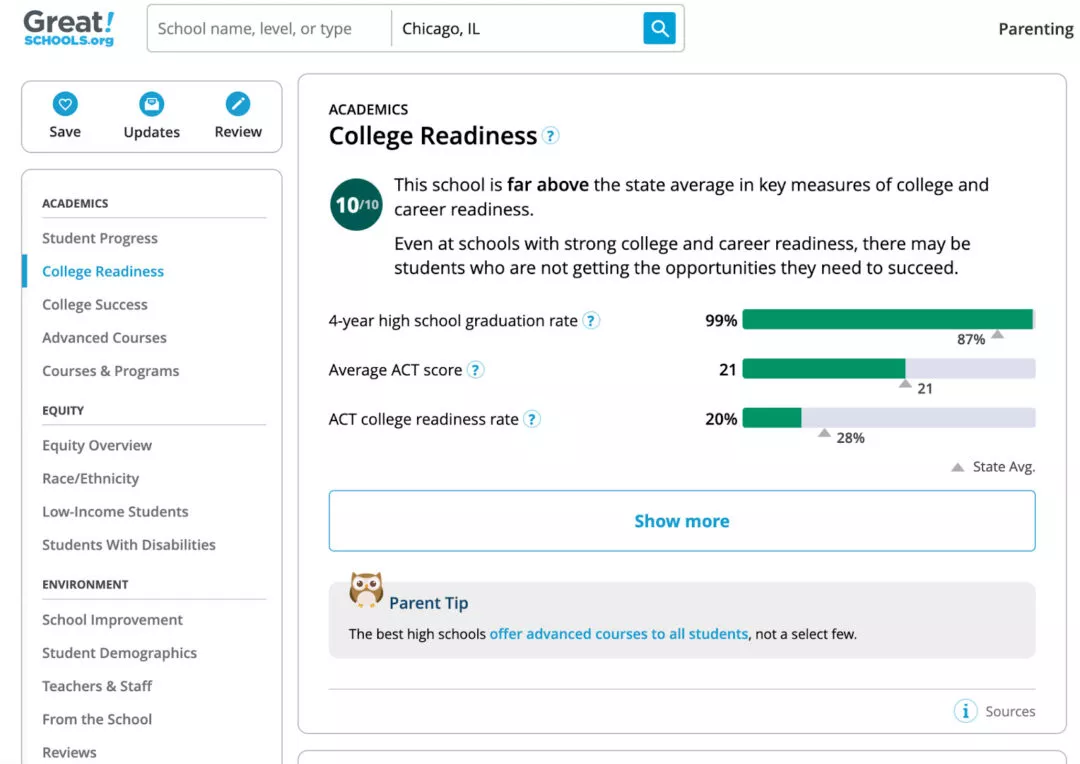The width and height of the screenshot is (1080, 764).
Task: Select Student Progress in sidebar
Action: pyautogui.click(x=100, y=238)
